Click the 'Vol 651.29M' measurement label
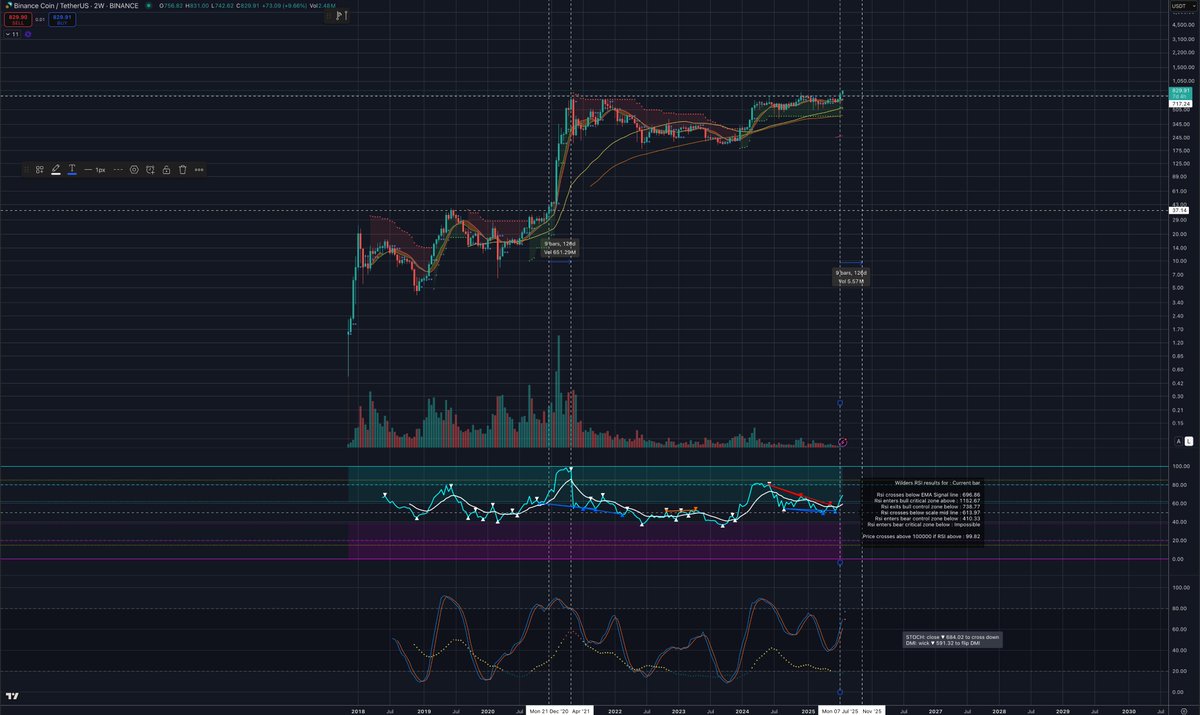1200x715 pixels. pyautogui.click(x=560, y=252)
